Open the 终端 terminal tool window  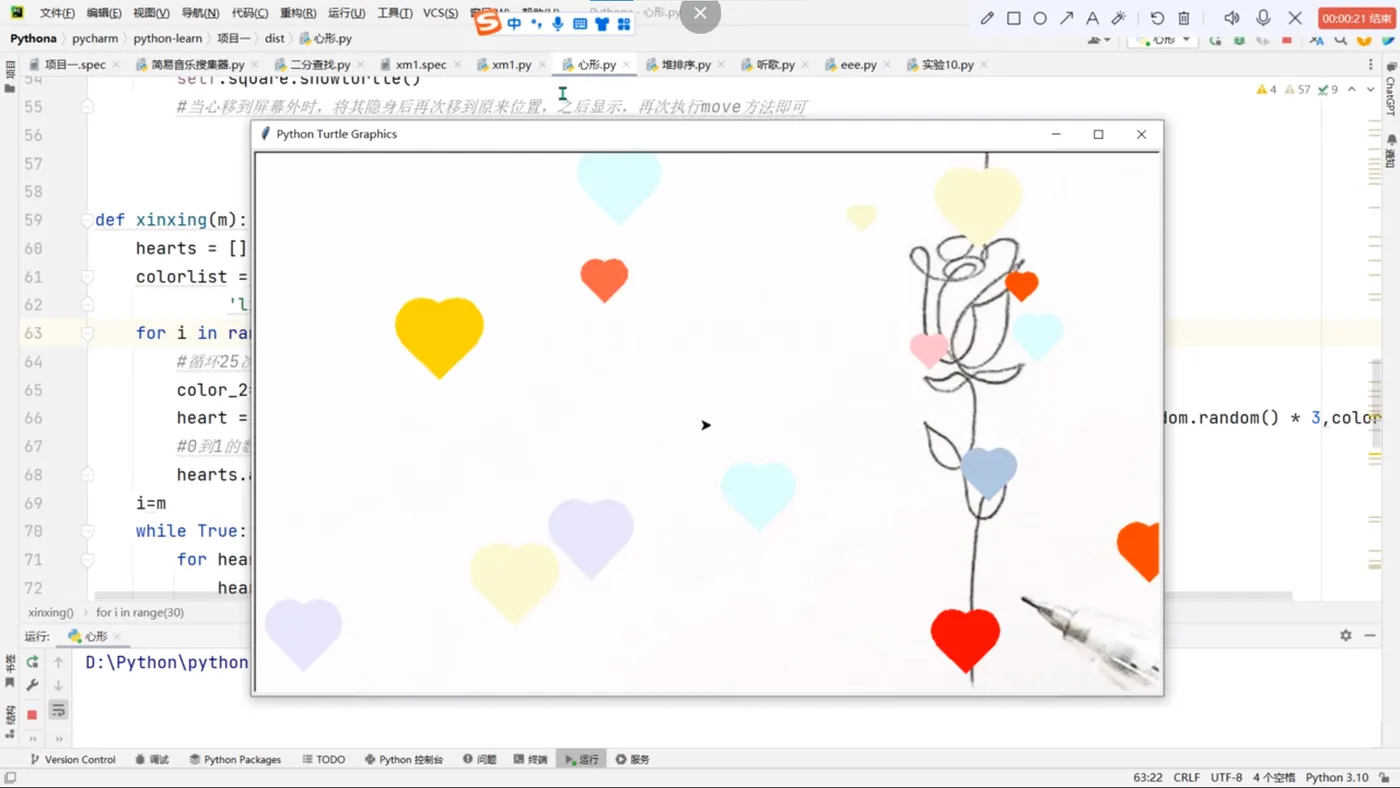[530, 760]
